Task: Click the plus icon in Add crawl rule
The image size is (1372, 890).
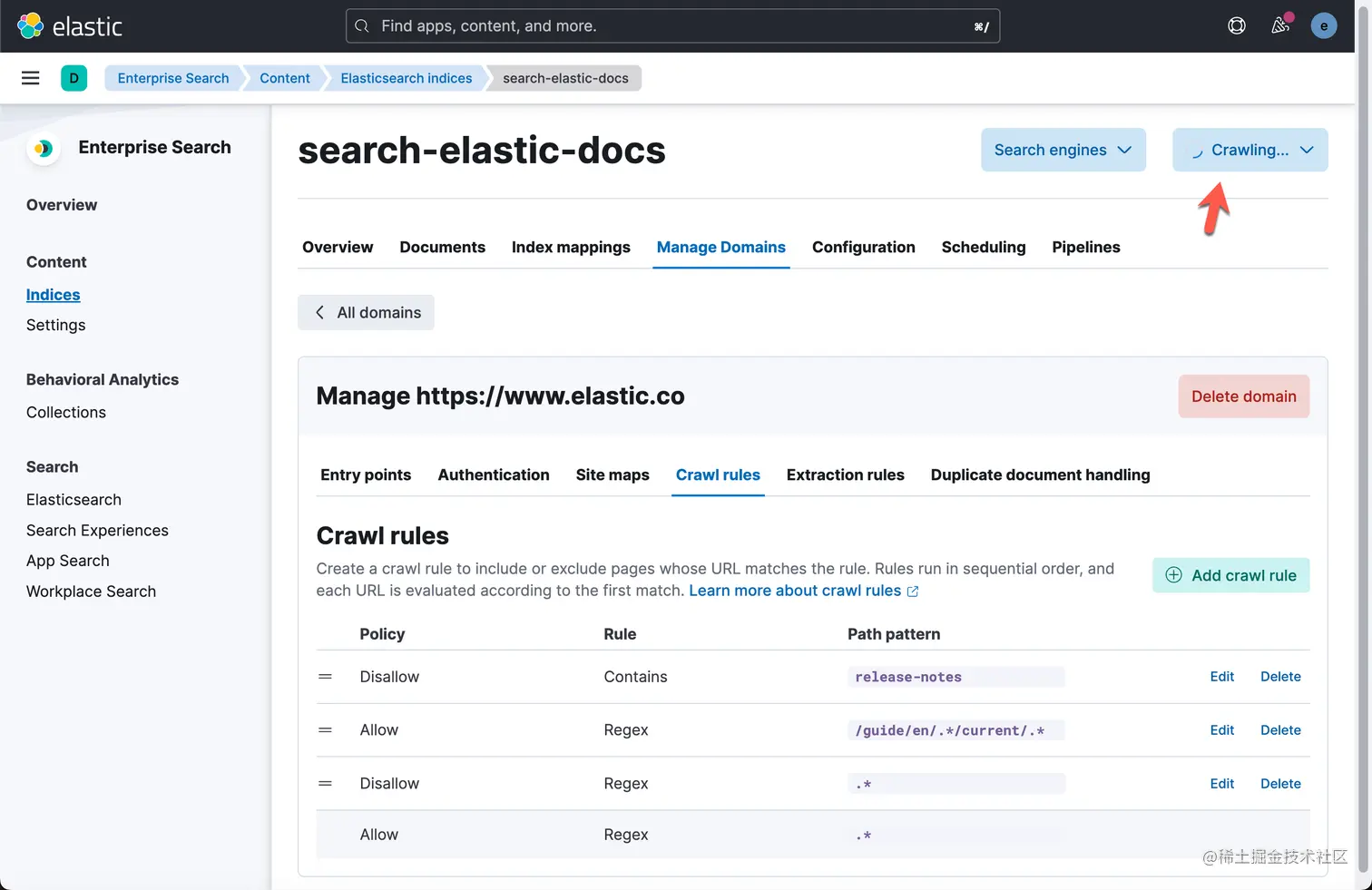Action: (x=1173, y=575)
